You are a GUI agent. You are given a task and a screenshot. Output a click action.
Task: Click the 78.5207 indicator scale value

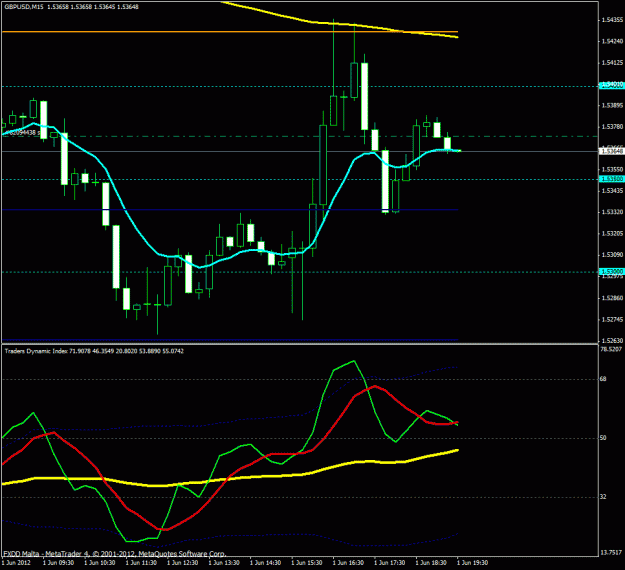611,349
